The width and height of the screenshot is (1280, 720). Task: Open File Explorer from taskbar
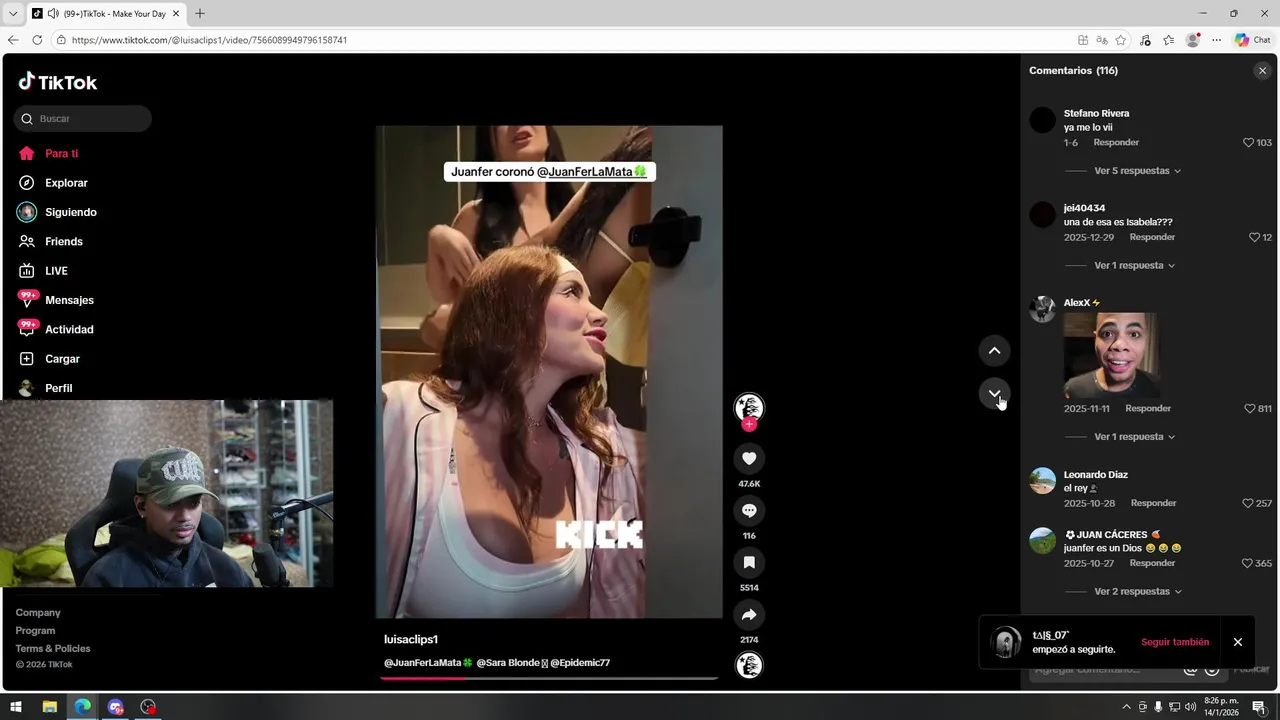coord(49,707)
